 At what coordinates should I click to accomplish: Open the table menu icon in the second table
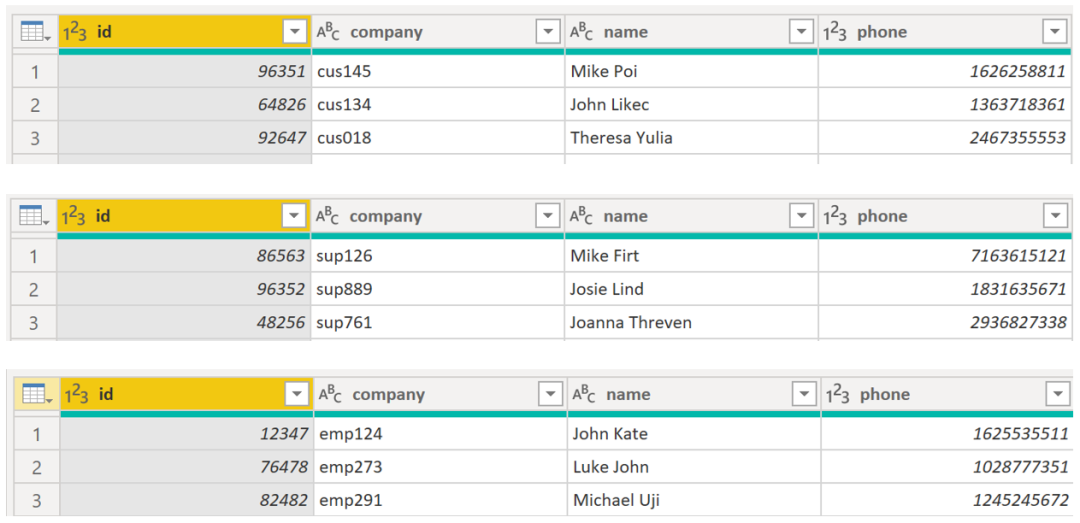coord(32,216)
